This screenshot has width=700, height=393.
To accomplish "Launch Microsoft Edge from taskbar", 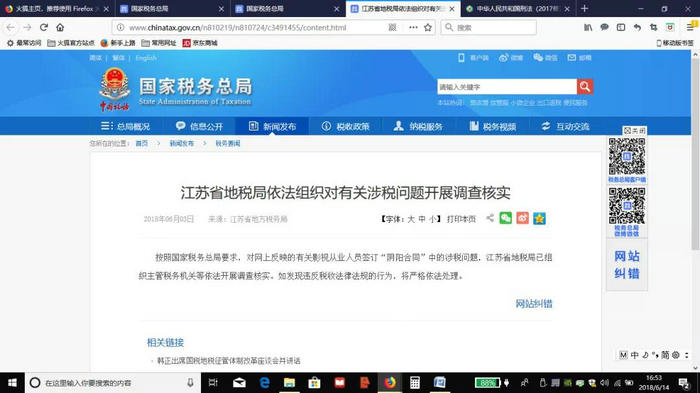I will coord(264,383).
